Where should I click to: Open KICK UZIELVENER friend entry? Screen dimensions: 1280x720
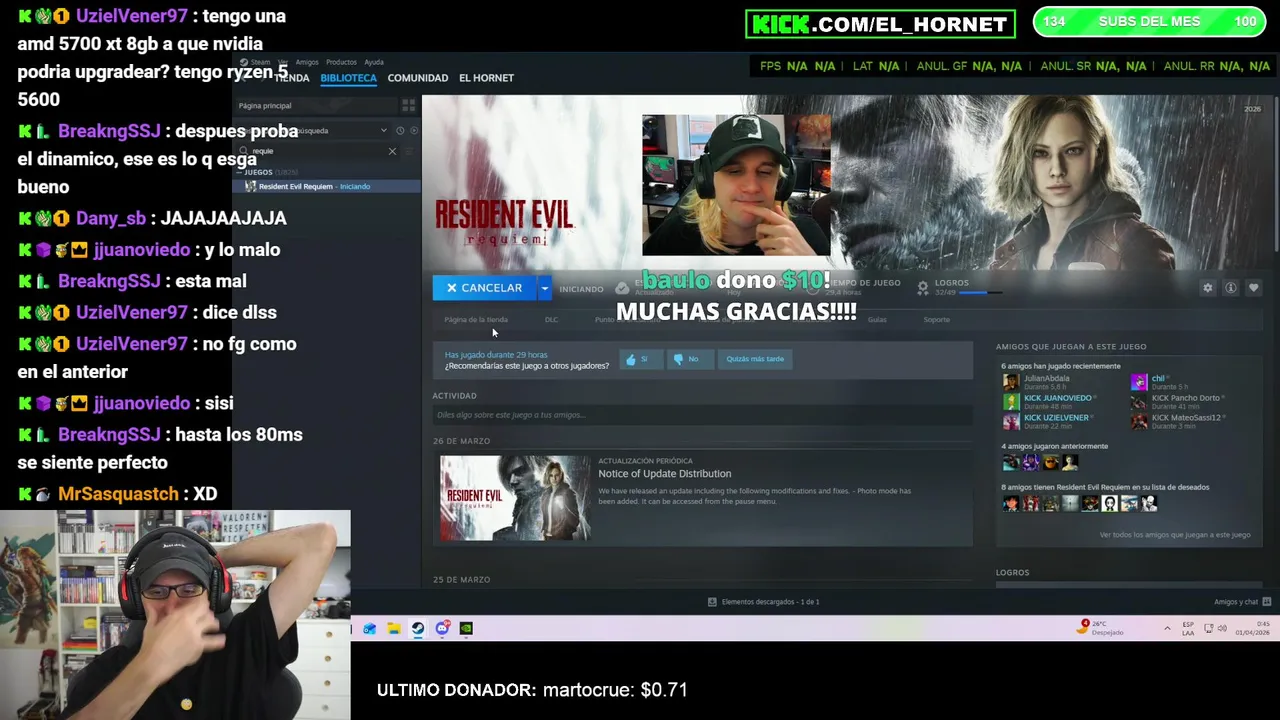(x=1048, y=421)
